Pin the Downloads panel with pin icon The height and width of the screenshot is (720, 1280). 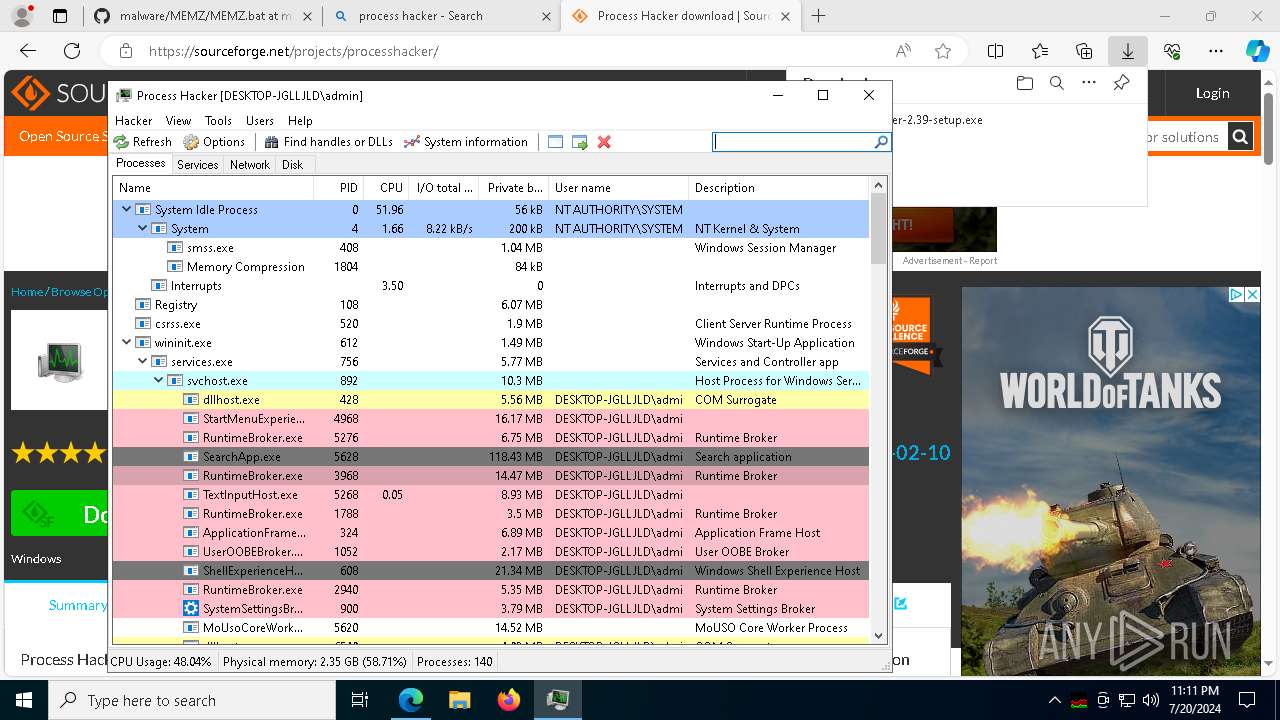1121,84
